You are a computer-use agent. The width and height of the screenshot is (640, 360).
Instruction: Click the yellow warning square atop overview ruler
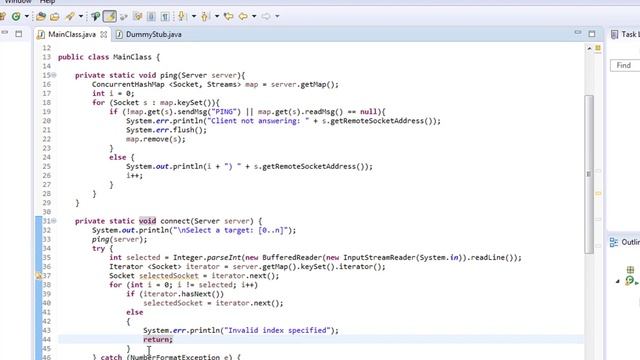click(x=598, y=48)
